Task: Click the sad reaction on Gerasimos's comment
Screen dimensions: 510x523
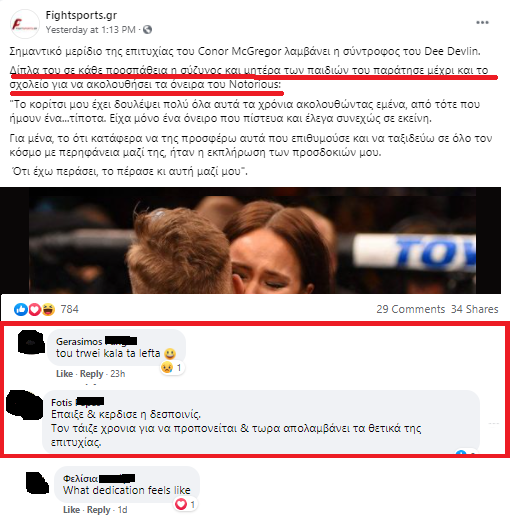Action: (166, 368)
